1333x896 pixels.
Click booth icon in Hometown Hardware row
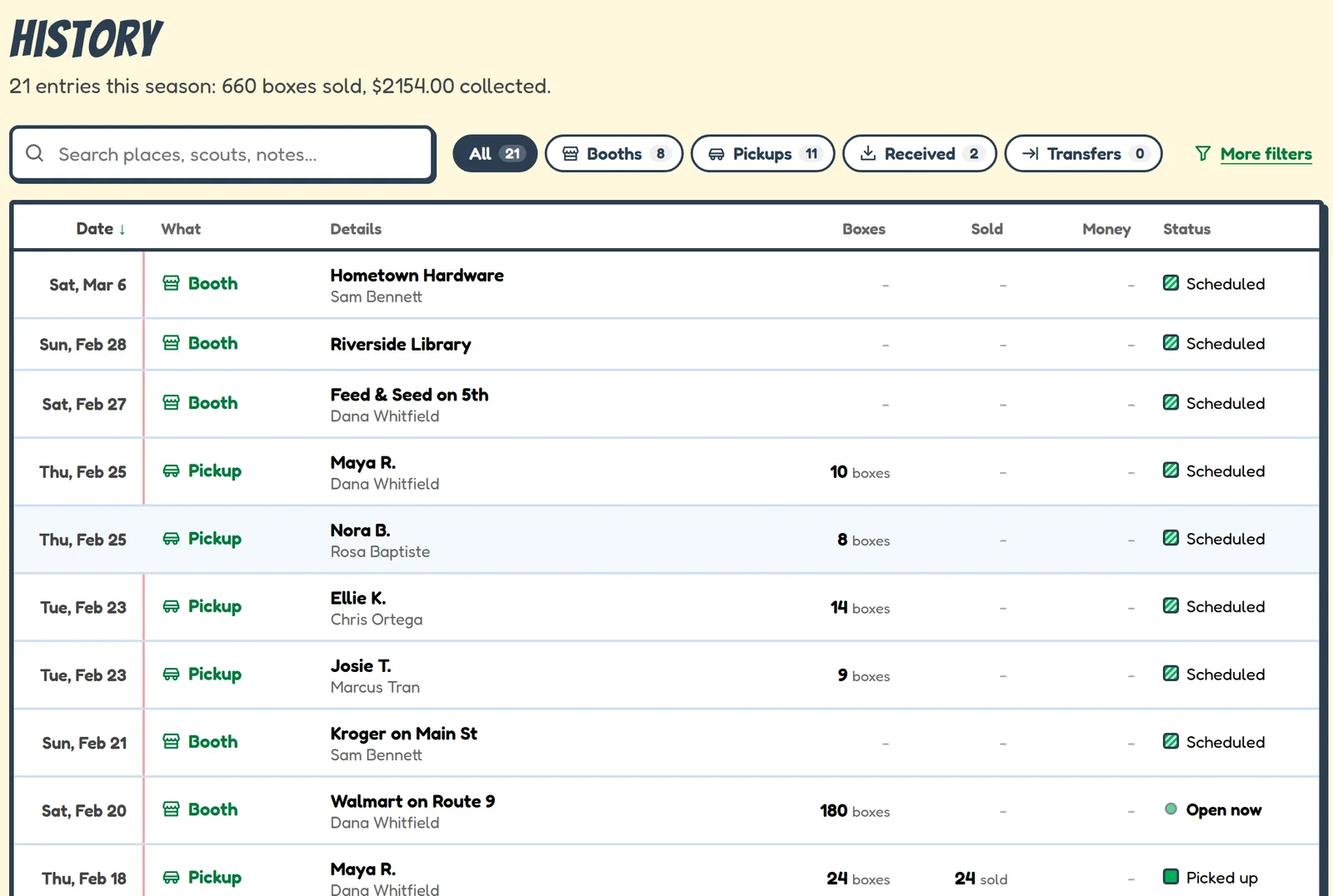[171, 283]
